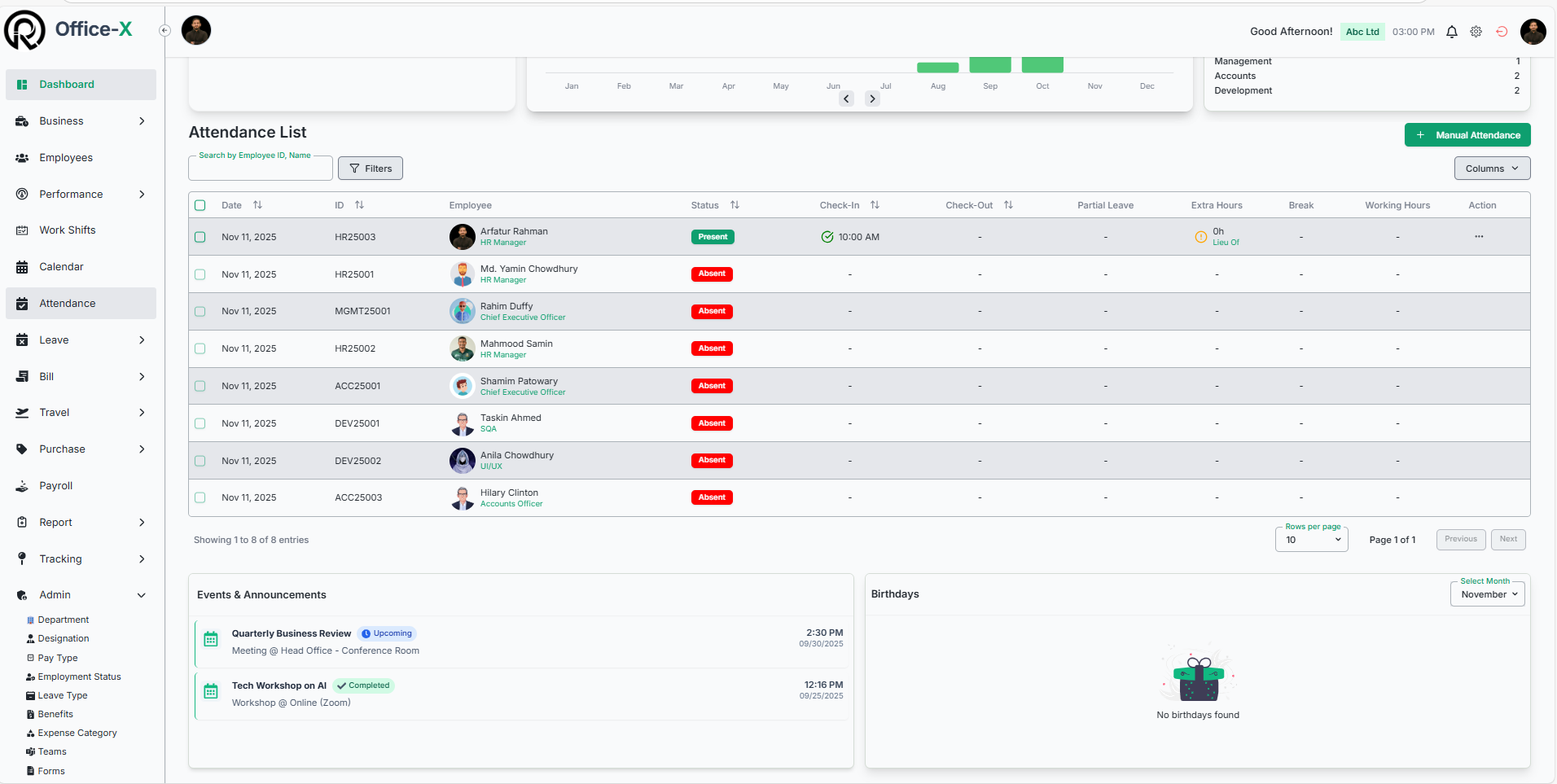Viewport: 1557px width, 784px height.
Task: Click the Date column sort icon
Action: [x=257, y=205]
